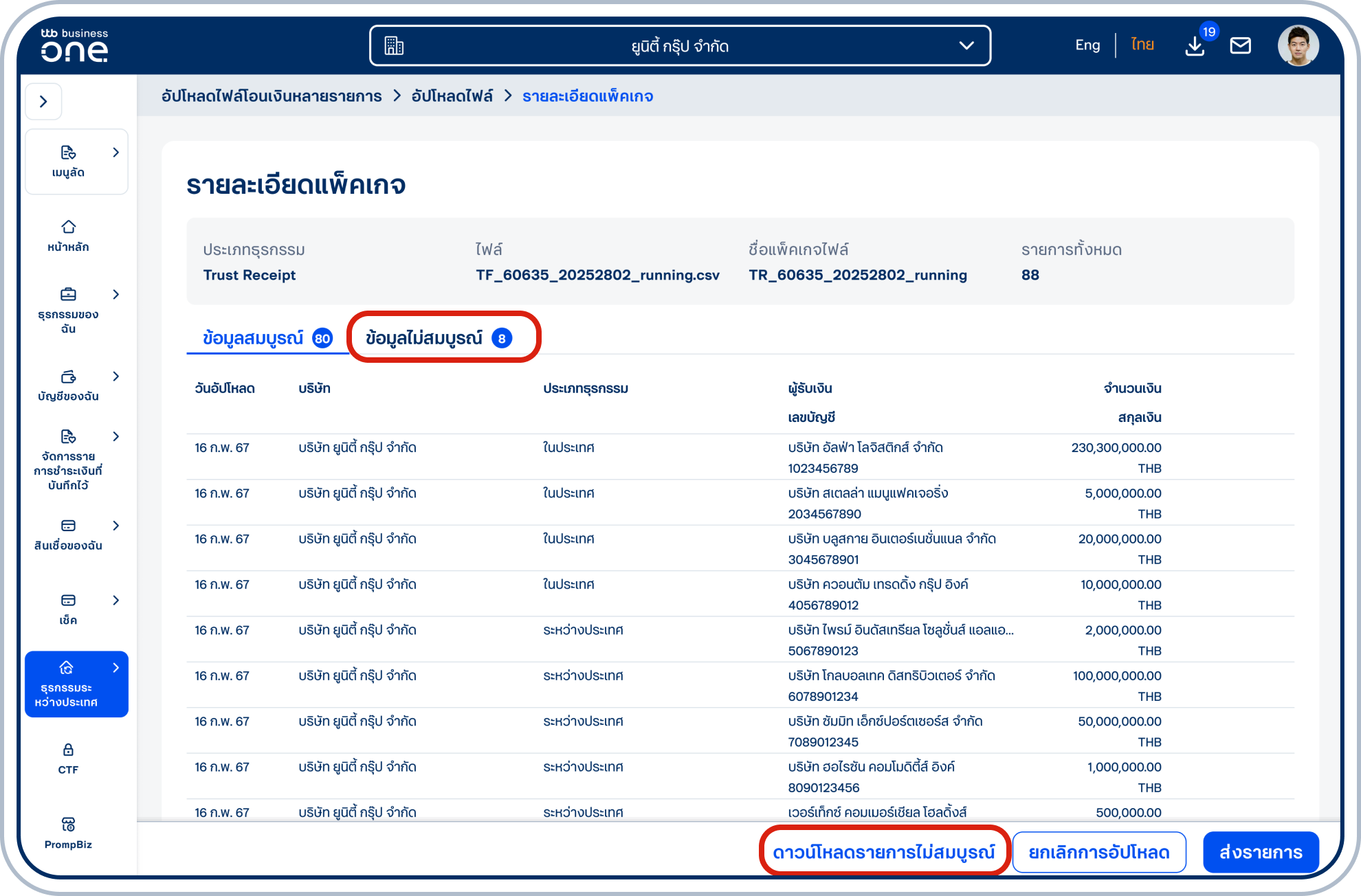This screenshot has width=1361, height=896.
Task: Open the profile avatar picture
Action: tap(1298, 45)
